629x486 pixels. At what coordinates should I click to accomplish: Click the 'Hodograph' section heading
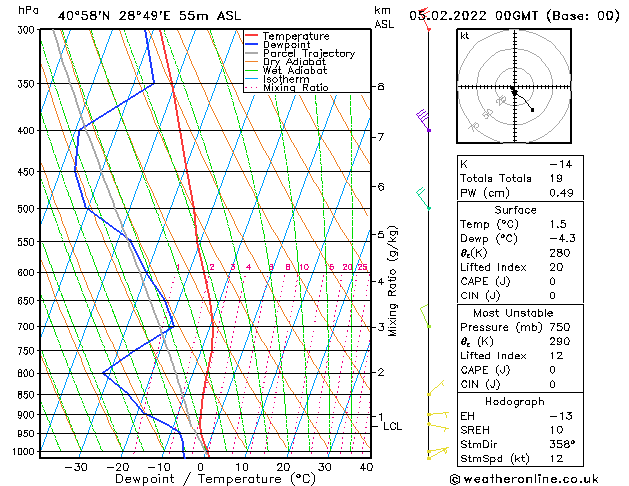pyautogui.click(x=515, y=401)
